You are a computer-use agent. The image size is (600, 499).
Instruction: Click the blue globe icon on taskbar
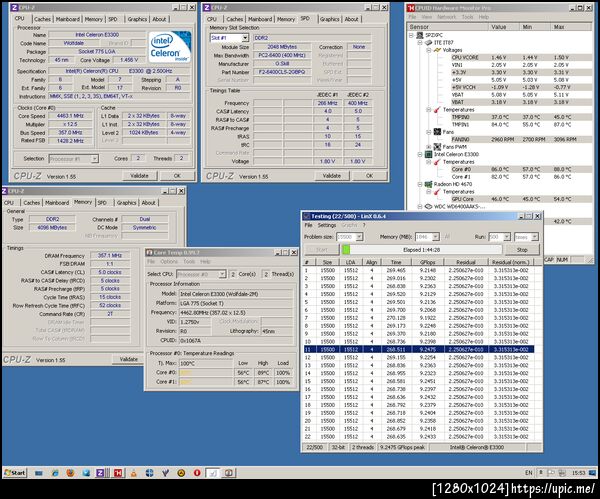pos(150,473)
